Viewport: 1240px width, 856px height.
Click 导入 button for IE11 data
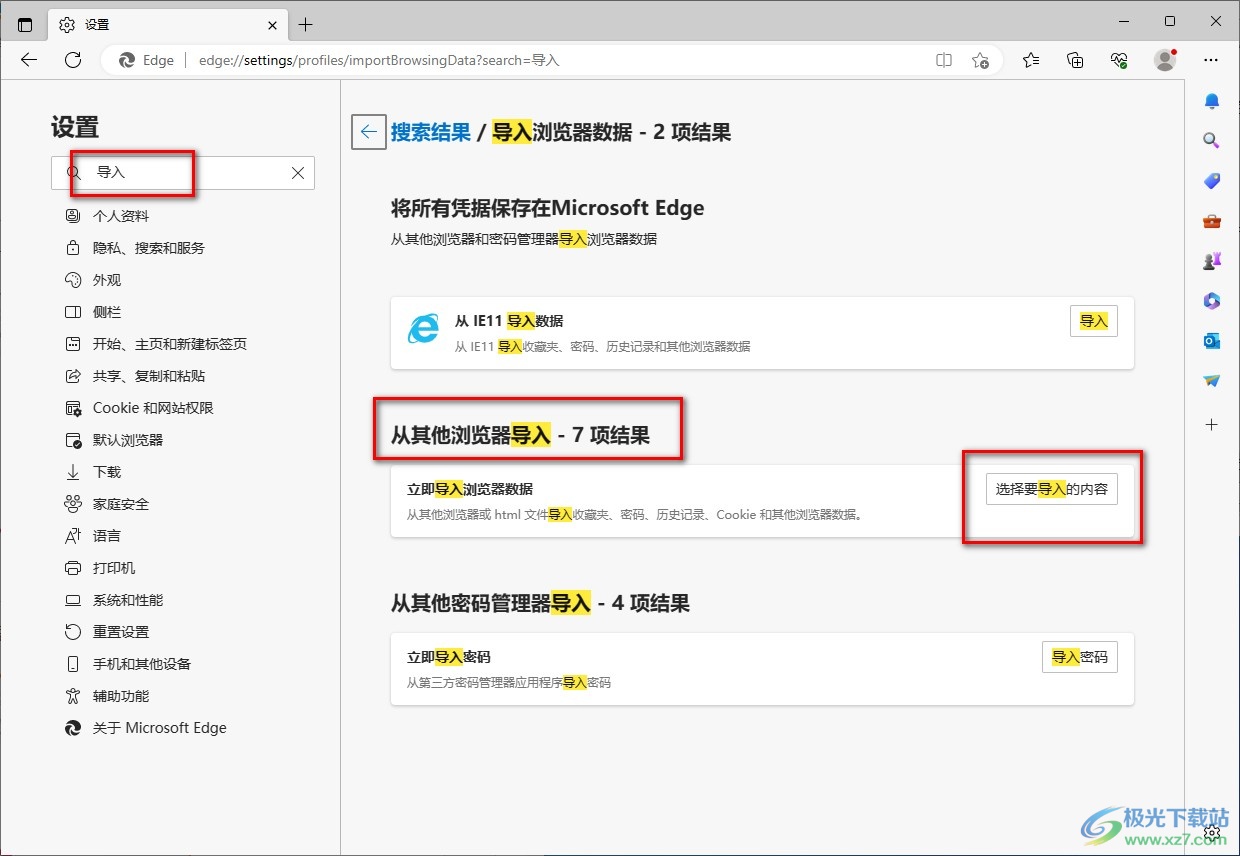click(x=1094, y=321)
